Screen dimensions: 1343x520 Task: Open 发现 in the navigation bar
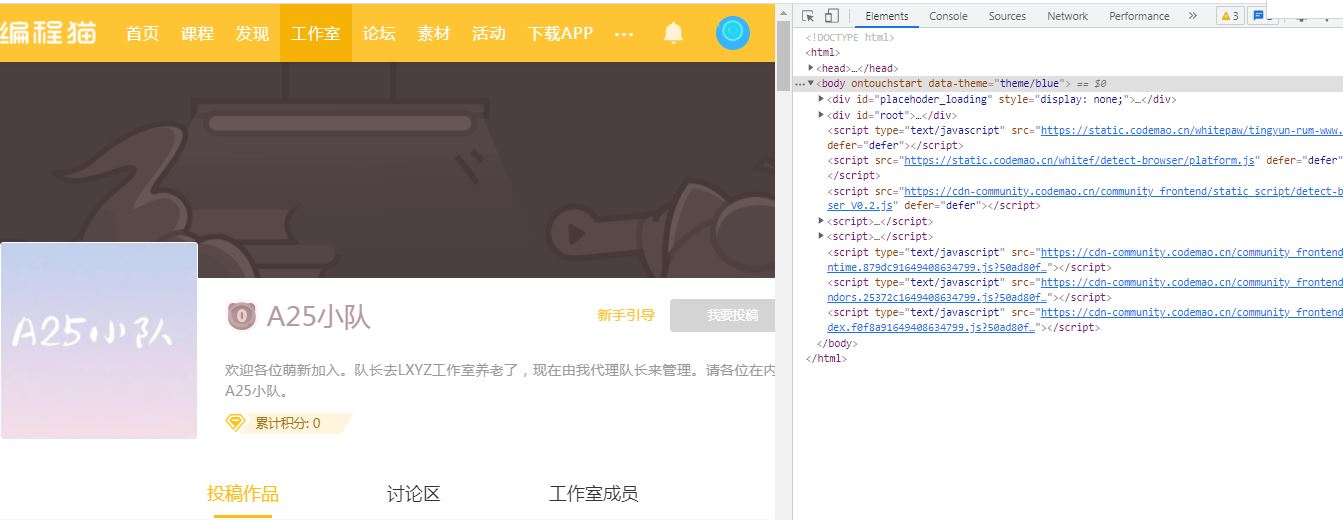click(252, 33)
